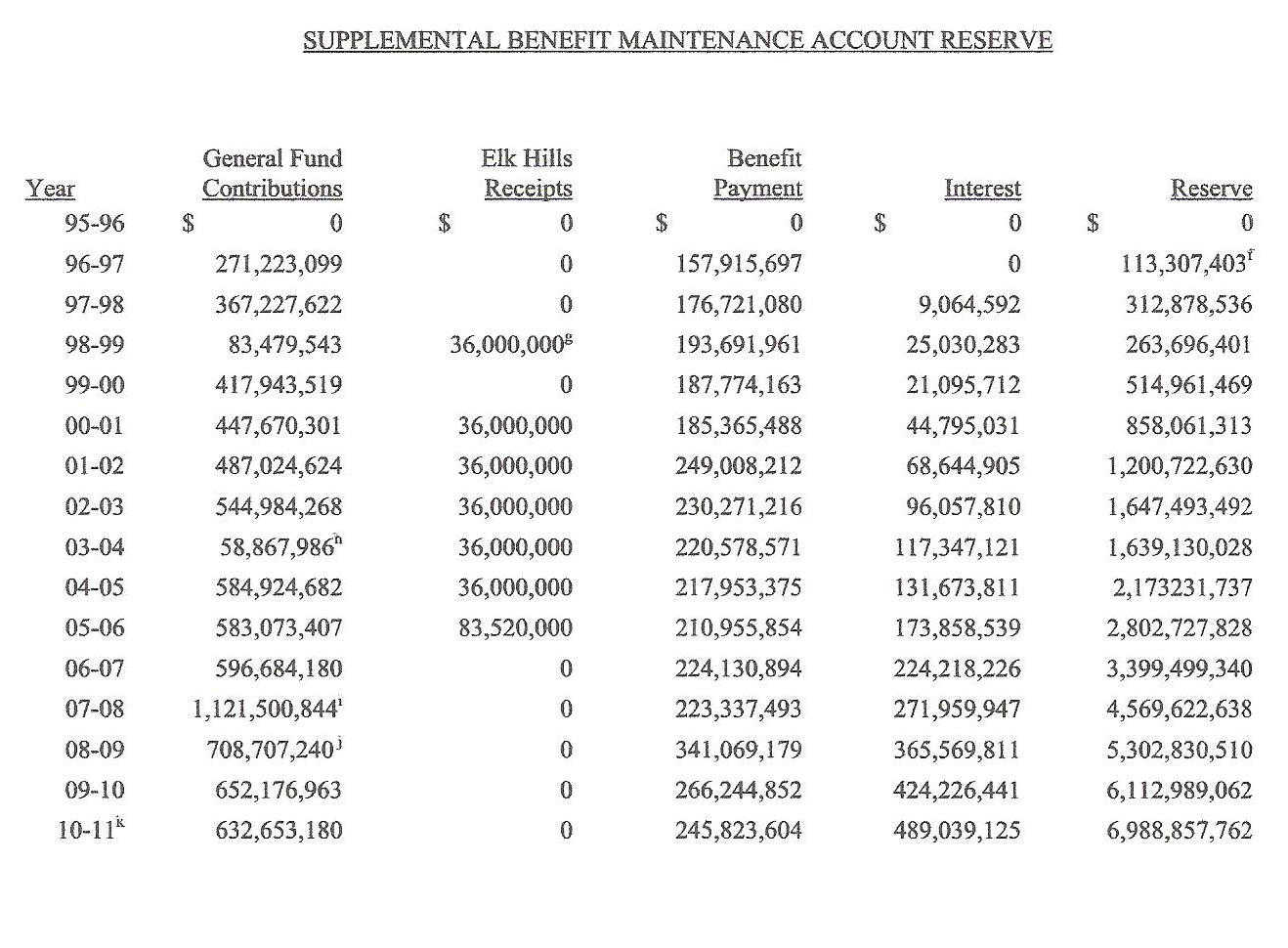Viewport: 1288px width, 948px height.
Task: Click the interest value 9,064,592
Action: [x=967, y=305]
